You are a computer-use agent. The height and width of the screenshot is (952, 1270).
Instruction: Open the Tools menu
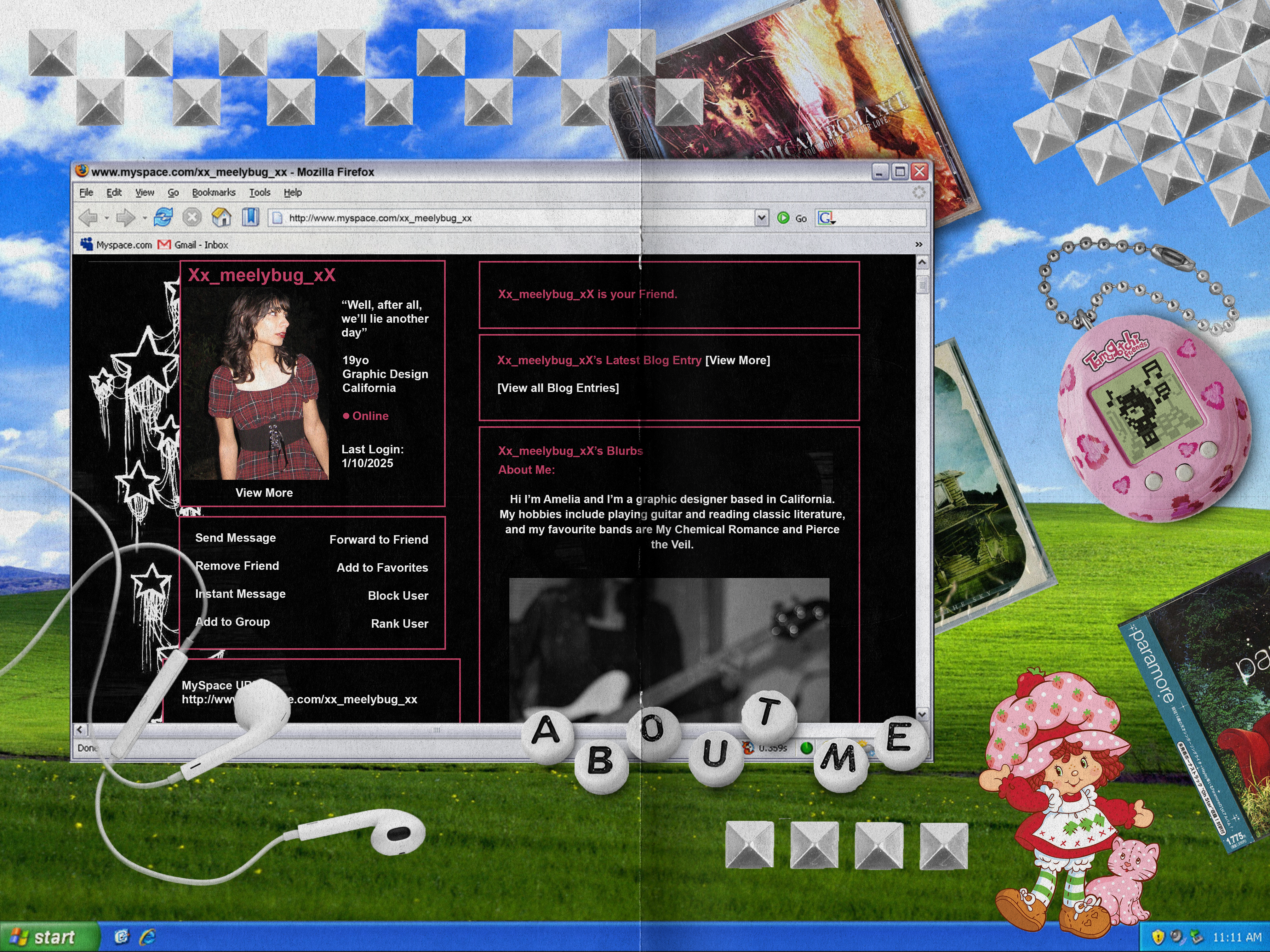(260, 193)
